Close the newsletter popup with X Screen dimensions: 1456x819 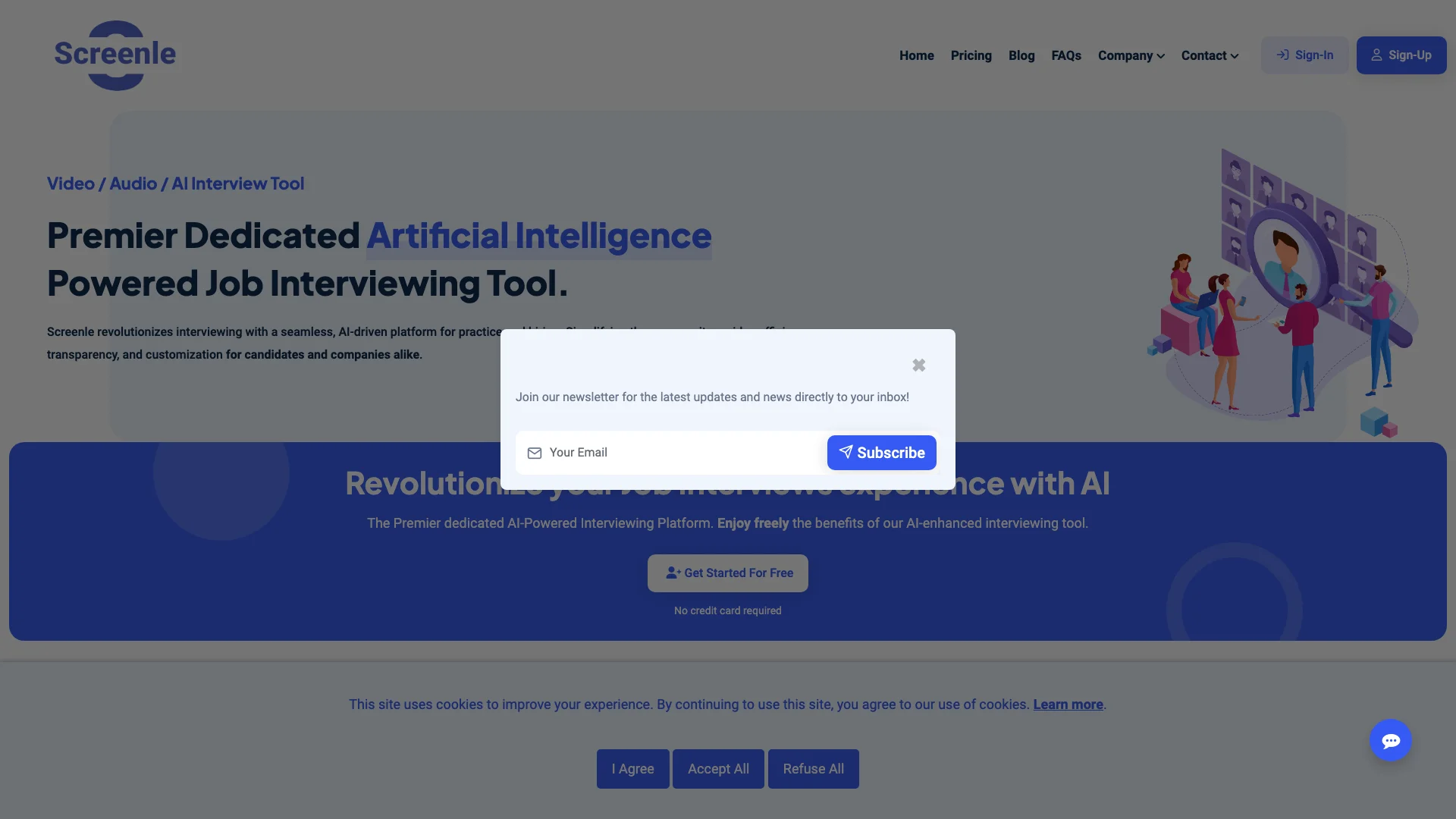coord(918,366)
